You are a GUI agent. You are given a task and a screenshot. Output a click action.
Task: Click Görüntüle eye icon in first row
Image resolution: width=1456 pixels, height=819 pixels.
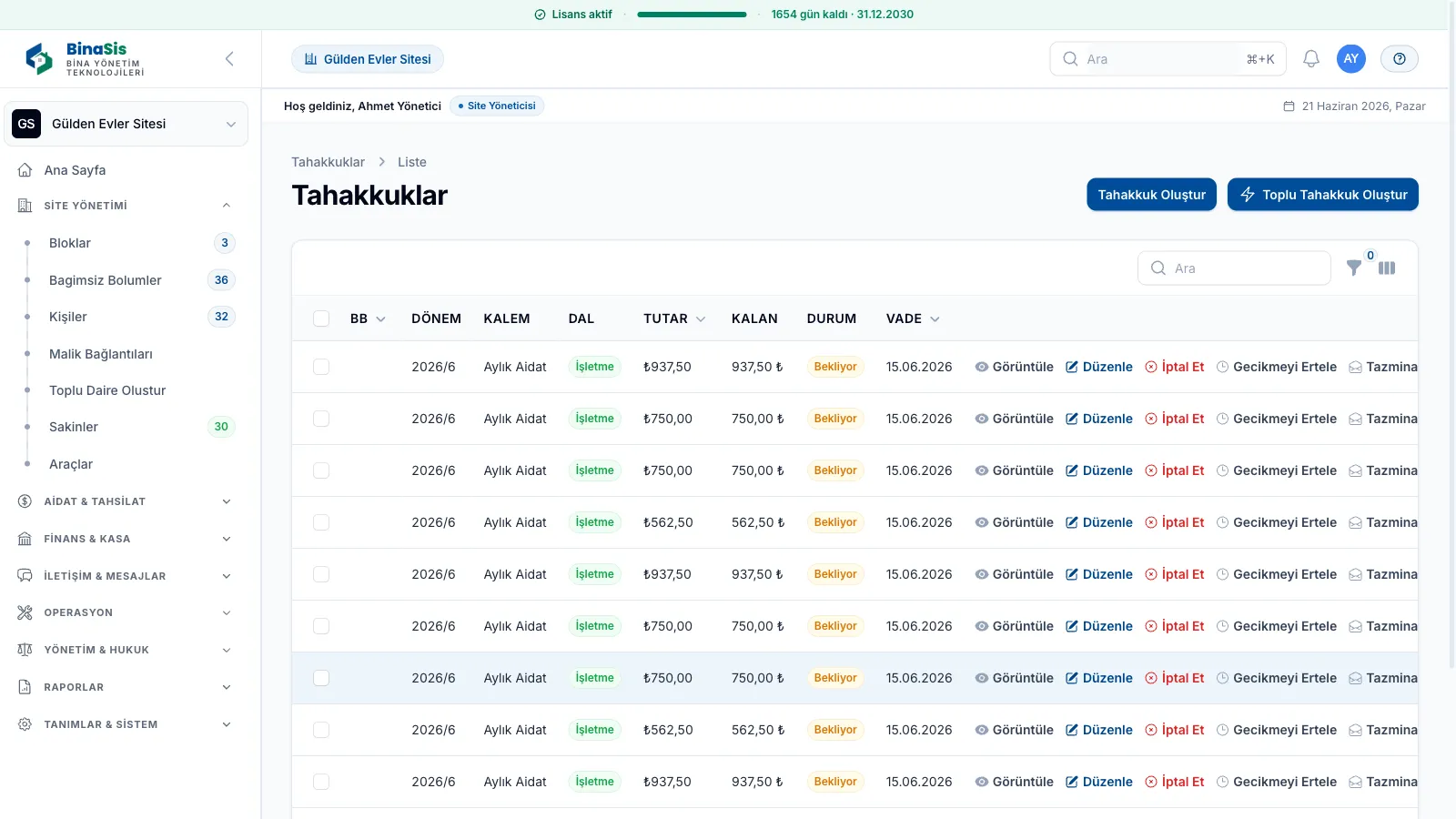coord(982,367)
